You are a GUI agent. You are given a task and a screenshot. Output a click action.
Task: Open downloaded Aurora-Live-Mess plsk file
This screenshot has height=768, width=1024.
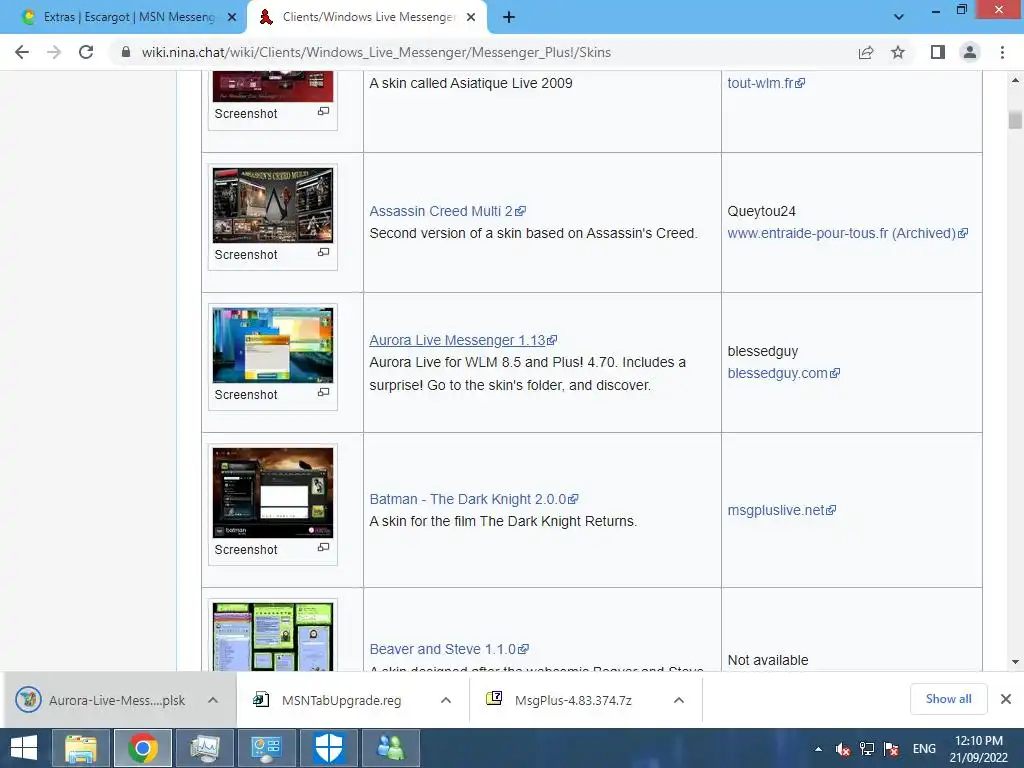pyautogui.click(x=101, y=700)
